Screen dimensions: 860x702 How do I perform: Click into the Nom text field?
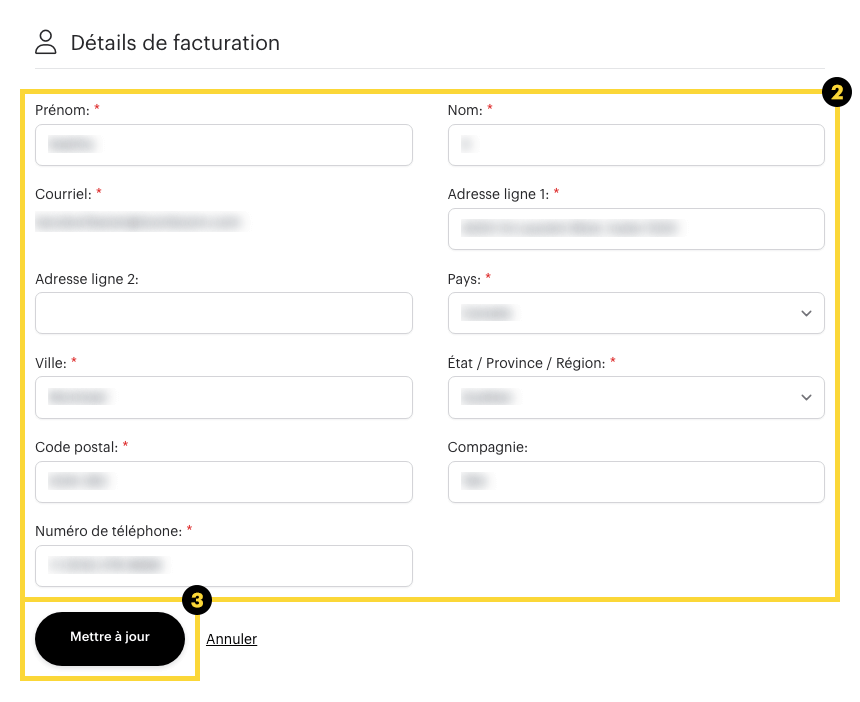pos(635,145)
